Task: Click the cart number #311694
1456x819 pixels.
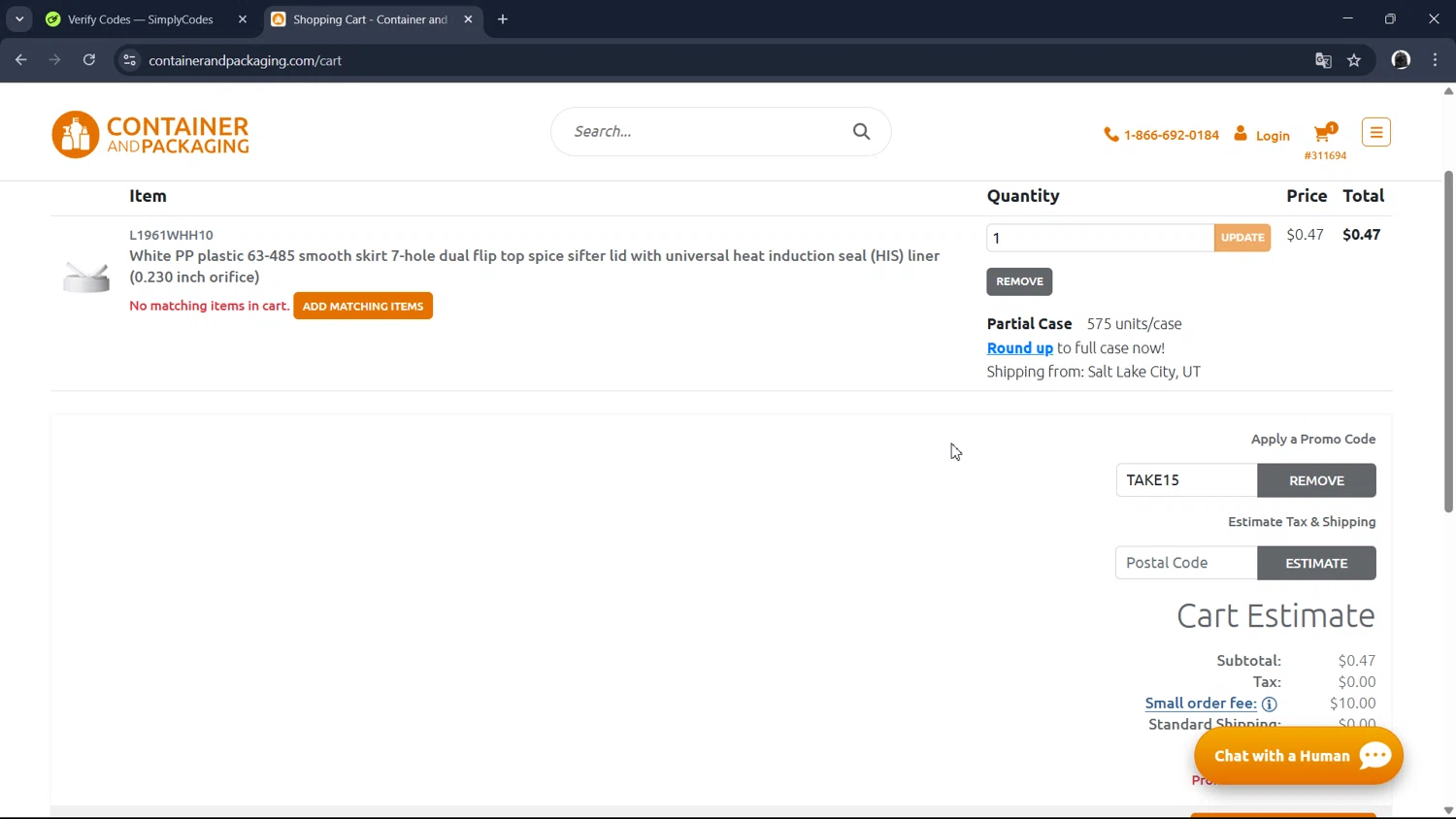Action: click(x=1325, y=155)
